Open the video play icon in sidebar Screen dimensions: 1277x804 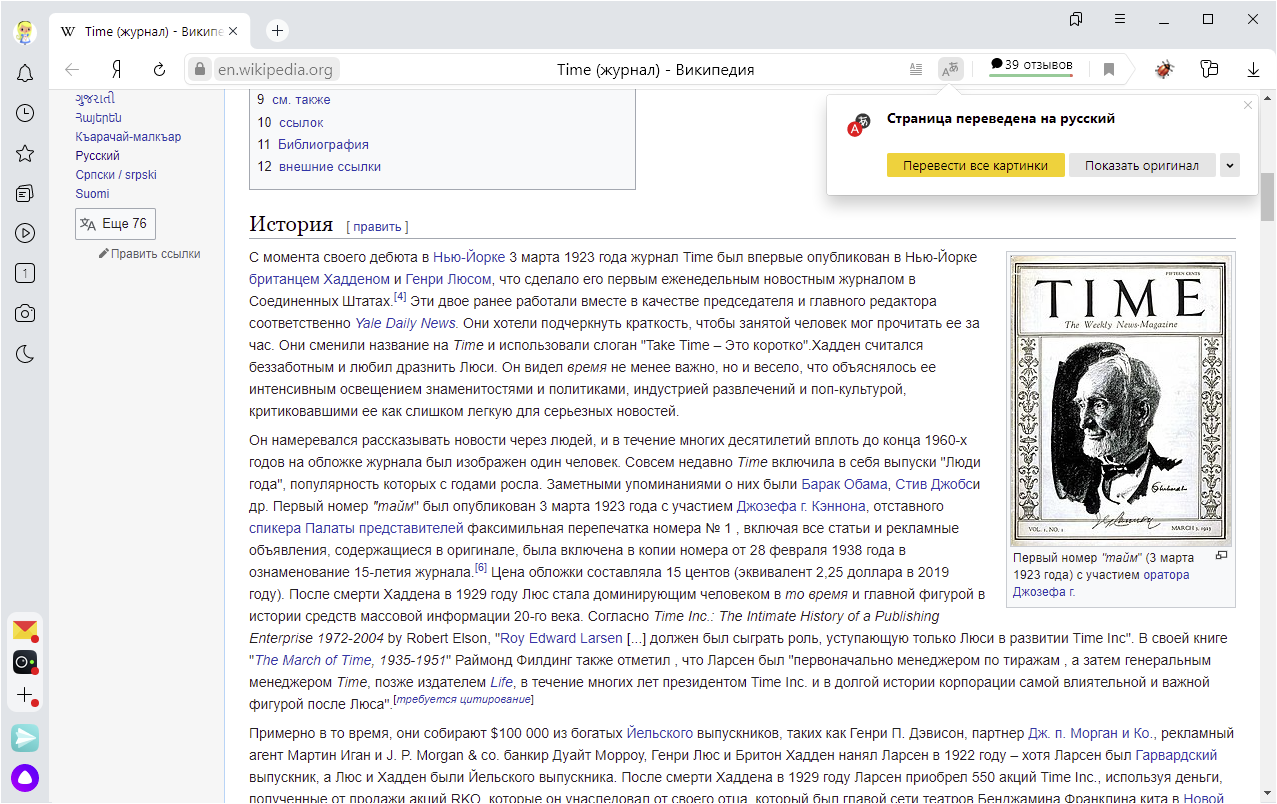pos(25,233)
